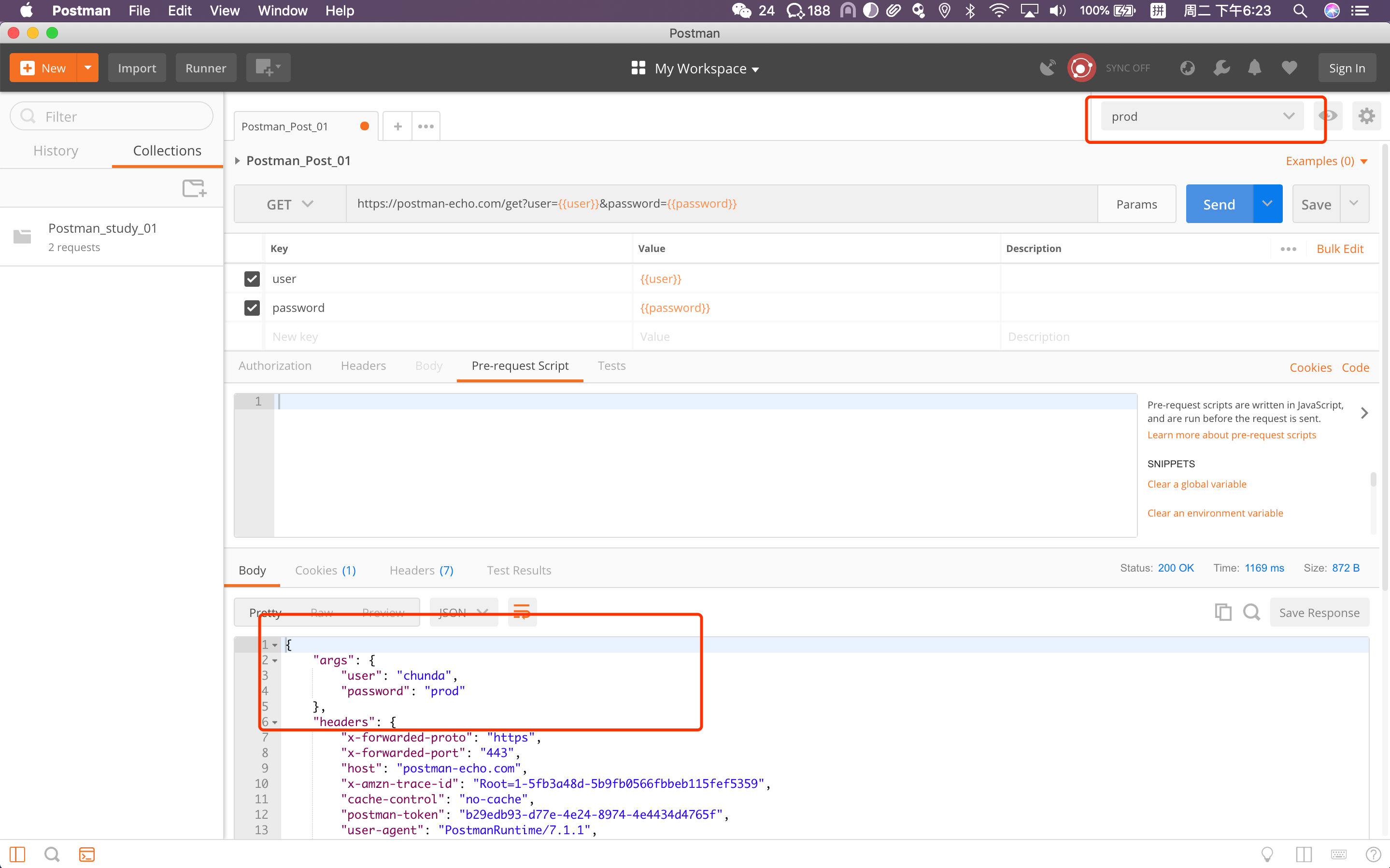Open the help question mark icon
Screen dimensions: 1390x868
click(x=1374, y=854)
